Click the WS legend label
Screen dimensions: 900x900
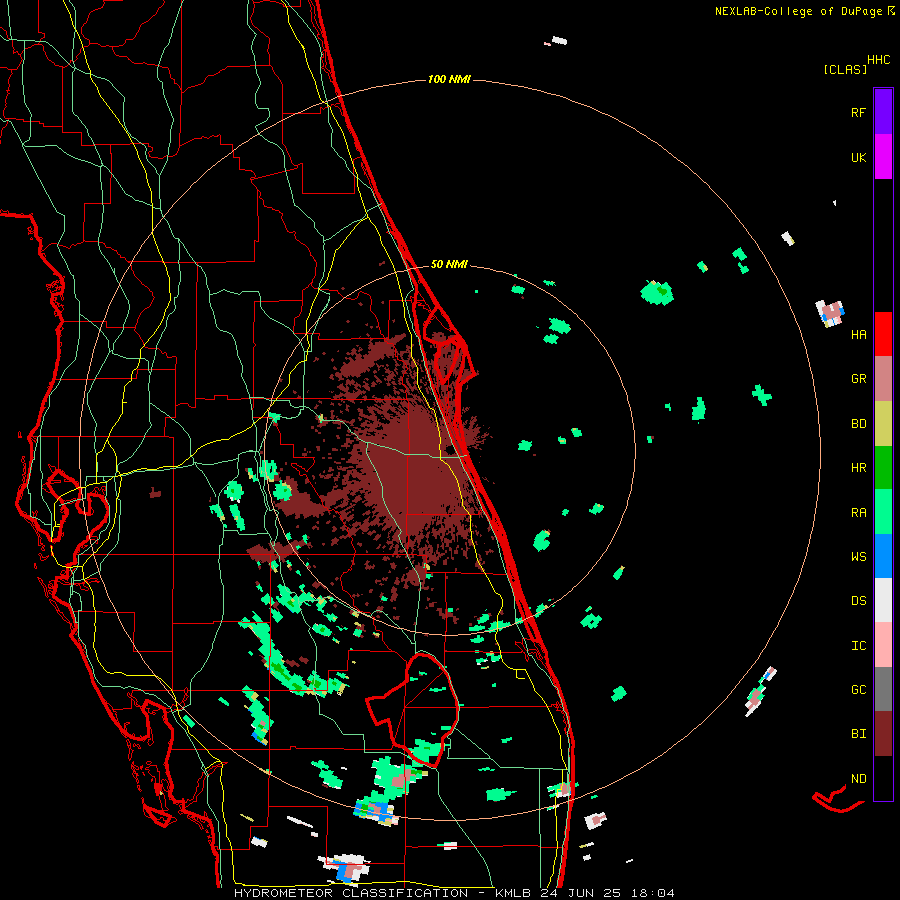tap(858, 557)
